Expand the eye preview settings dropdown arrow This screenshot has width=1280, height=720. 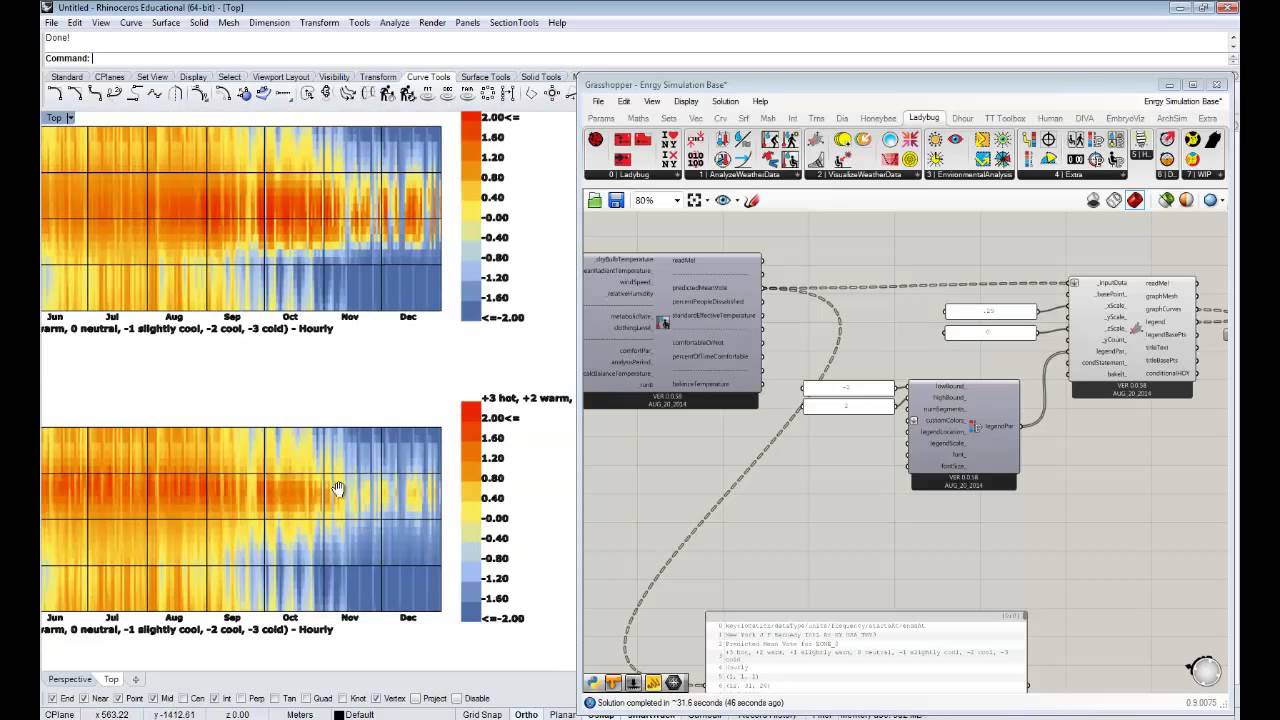tap(737, 200)
